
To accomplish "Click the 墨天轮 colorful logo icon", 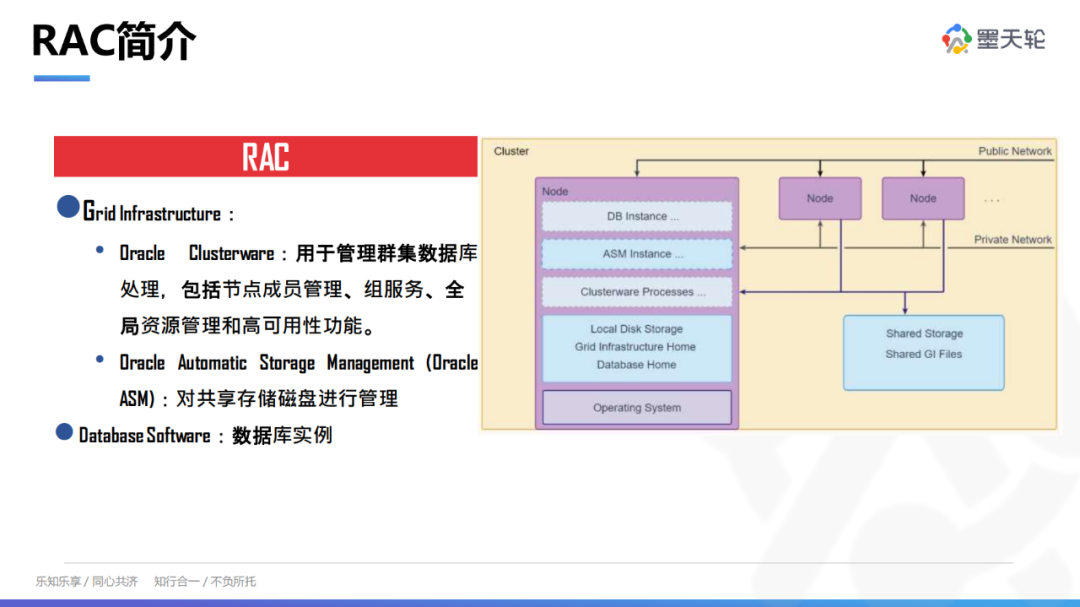I will (x=956, y=39).
